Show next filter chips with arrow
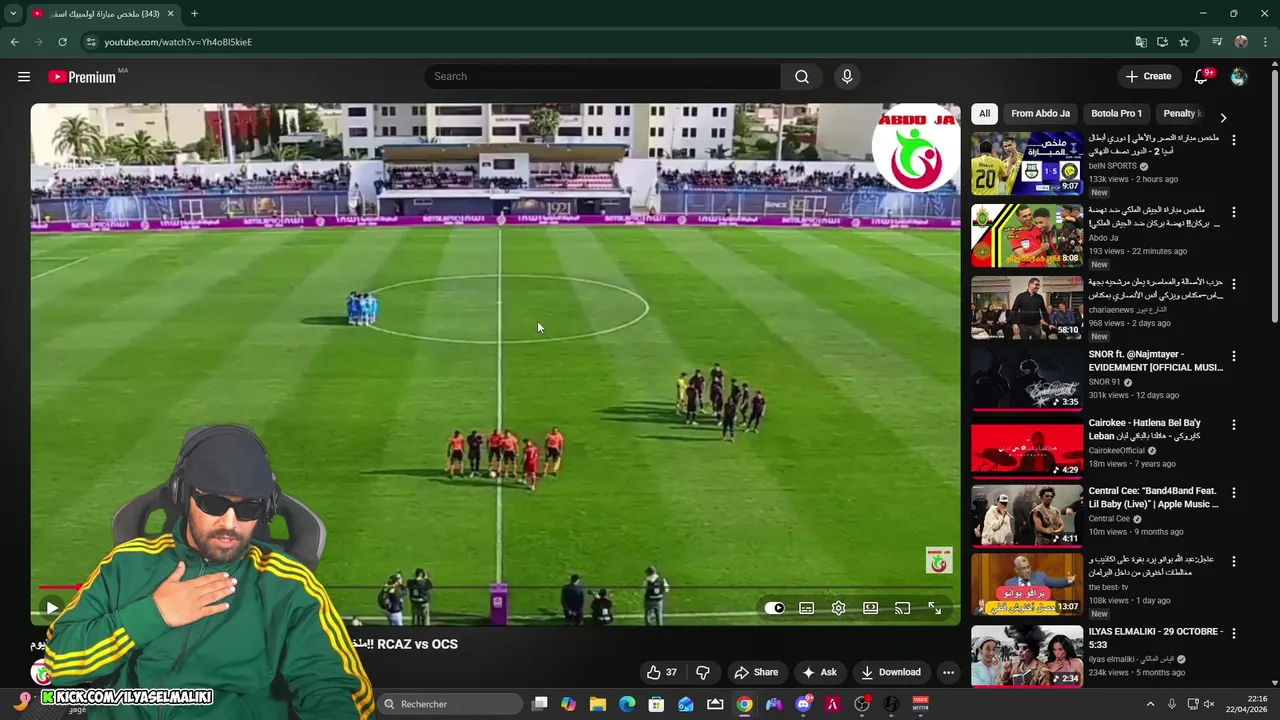This screenshot has width=1280, height=720. pos(1222,117)
